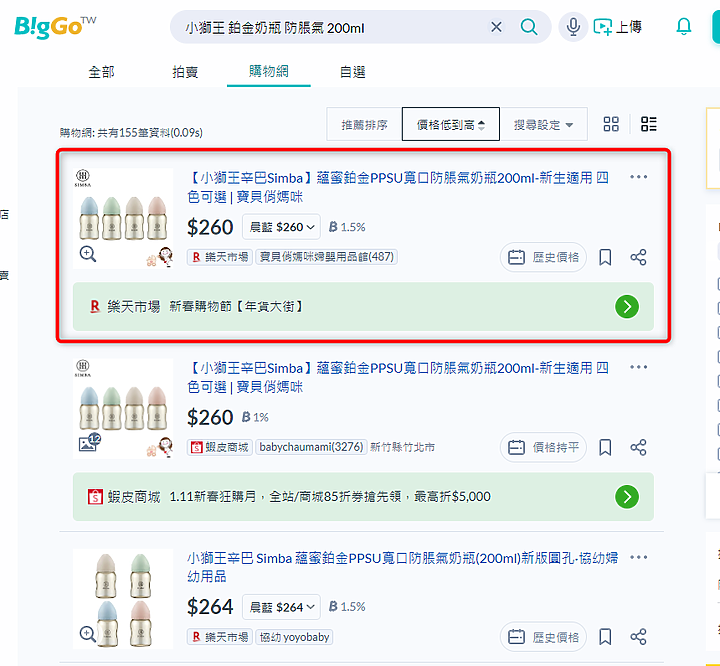Expand 晨藍 $264 variant dropdown

pos(281,607)
